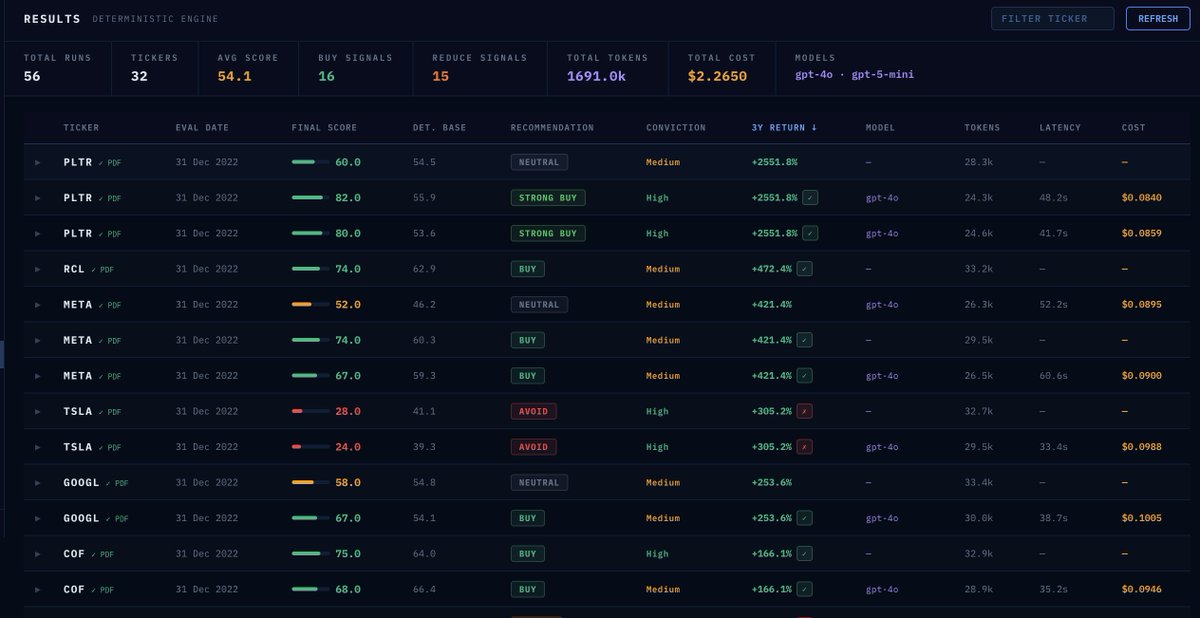Open PDF for GOOGL row scored 67.0
Screen dimensions: 1200x618
pyautogui.click(x=117, y=519)
